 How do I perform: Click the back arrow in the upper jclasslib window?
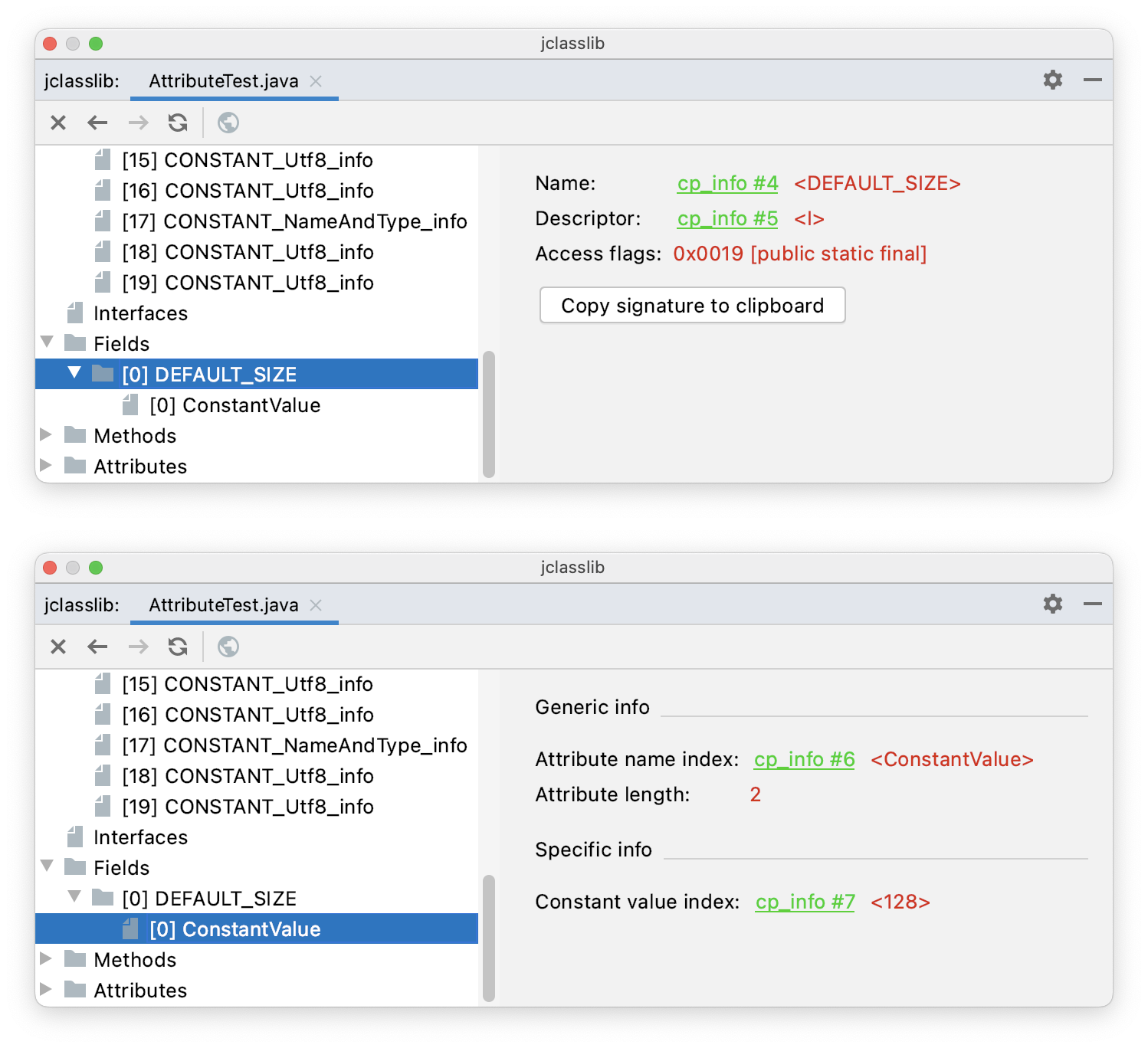click(97, 123)
